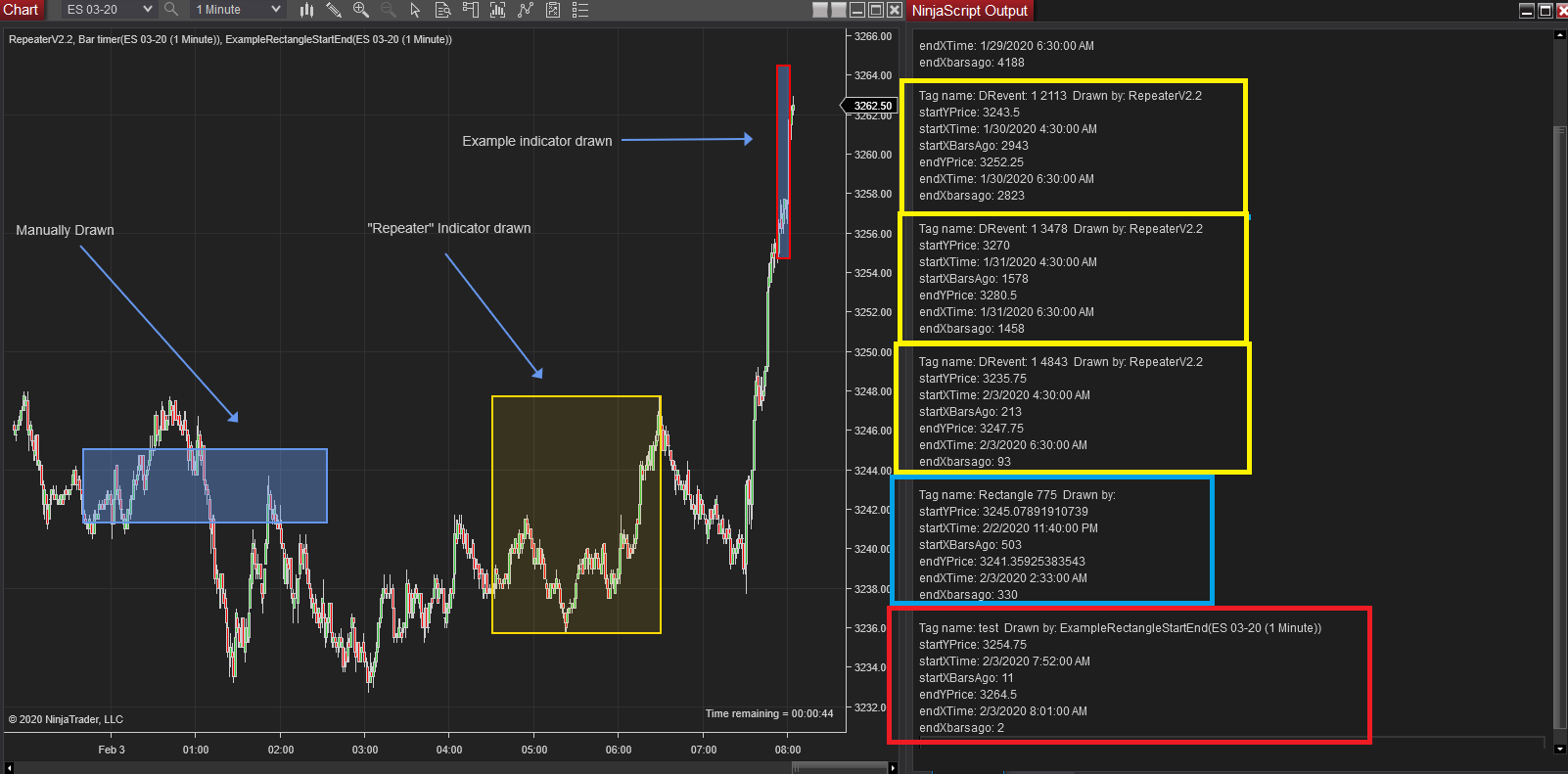
Task: Click output line 'endYPrice: 3247.75'
Action: (971, 429)
